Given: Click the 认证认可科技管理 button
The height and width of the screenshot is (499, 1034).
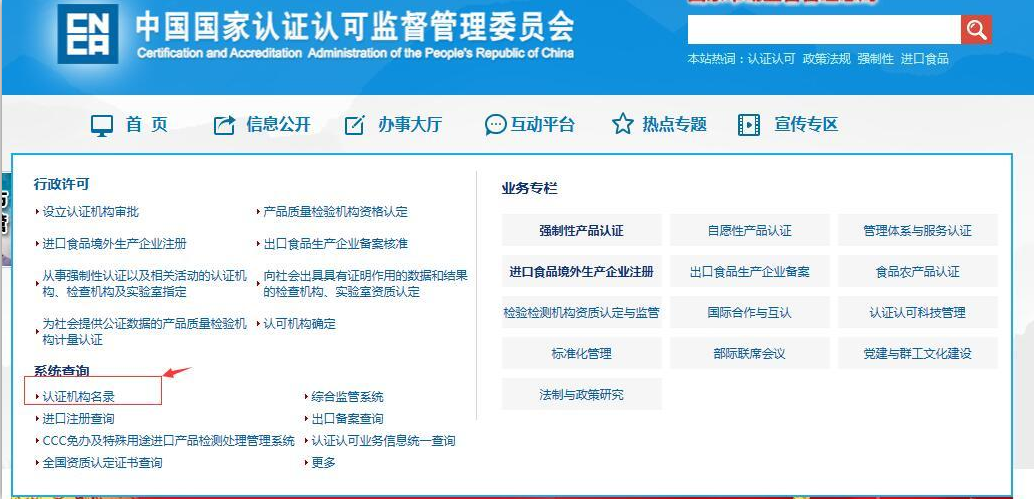Looking at the screenshot, I should (918, 312).
